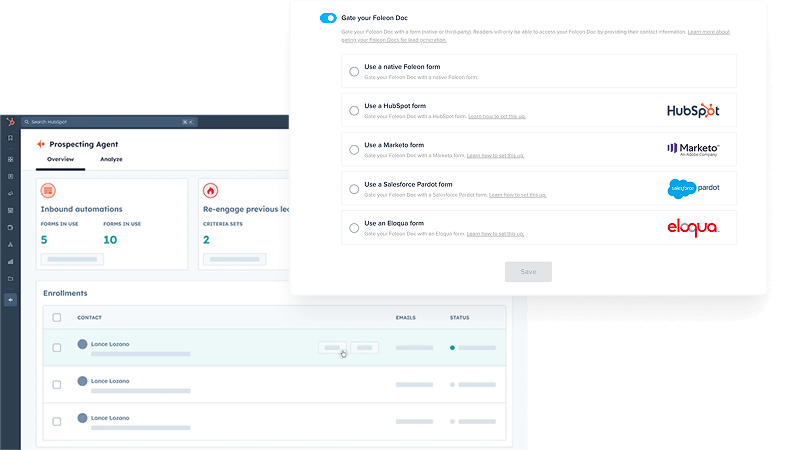
Task: Click the Eloqua logo
Action: (693, 228)
